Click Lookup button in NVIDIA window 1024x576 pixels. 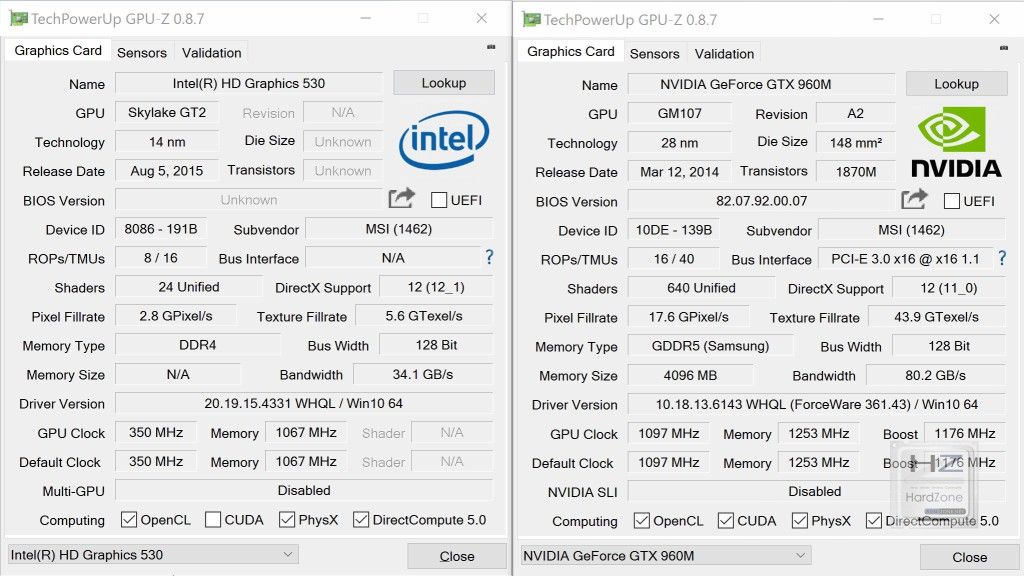click(x=956, y=84)
